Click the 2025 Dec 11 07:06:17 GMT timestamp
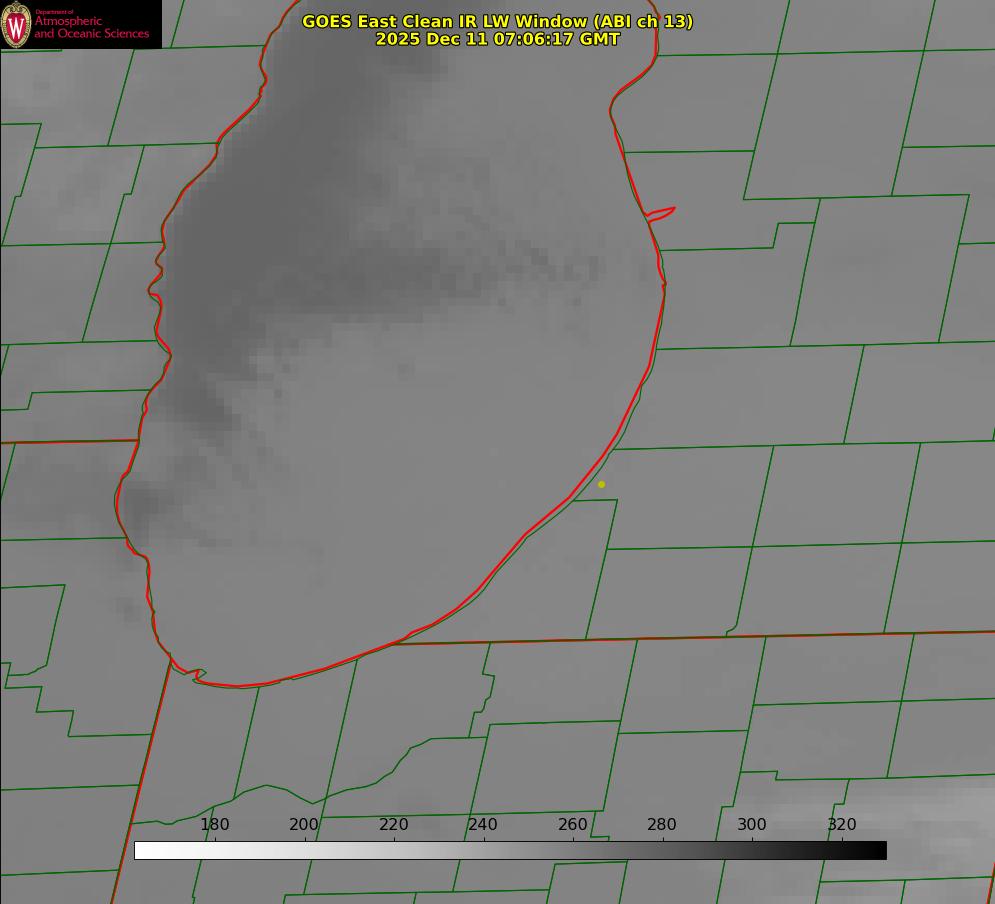This screenshot has height=904, width=995. (x=498, y=39)
